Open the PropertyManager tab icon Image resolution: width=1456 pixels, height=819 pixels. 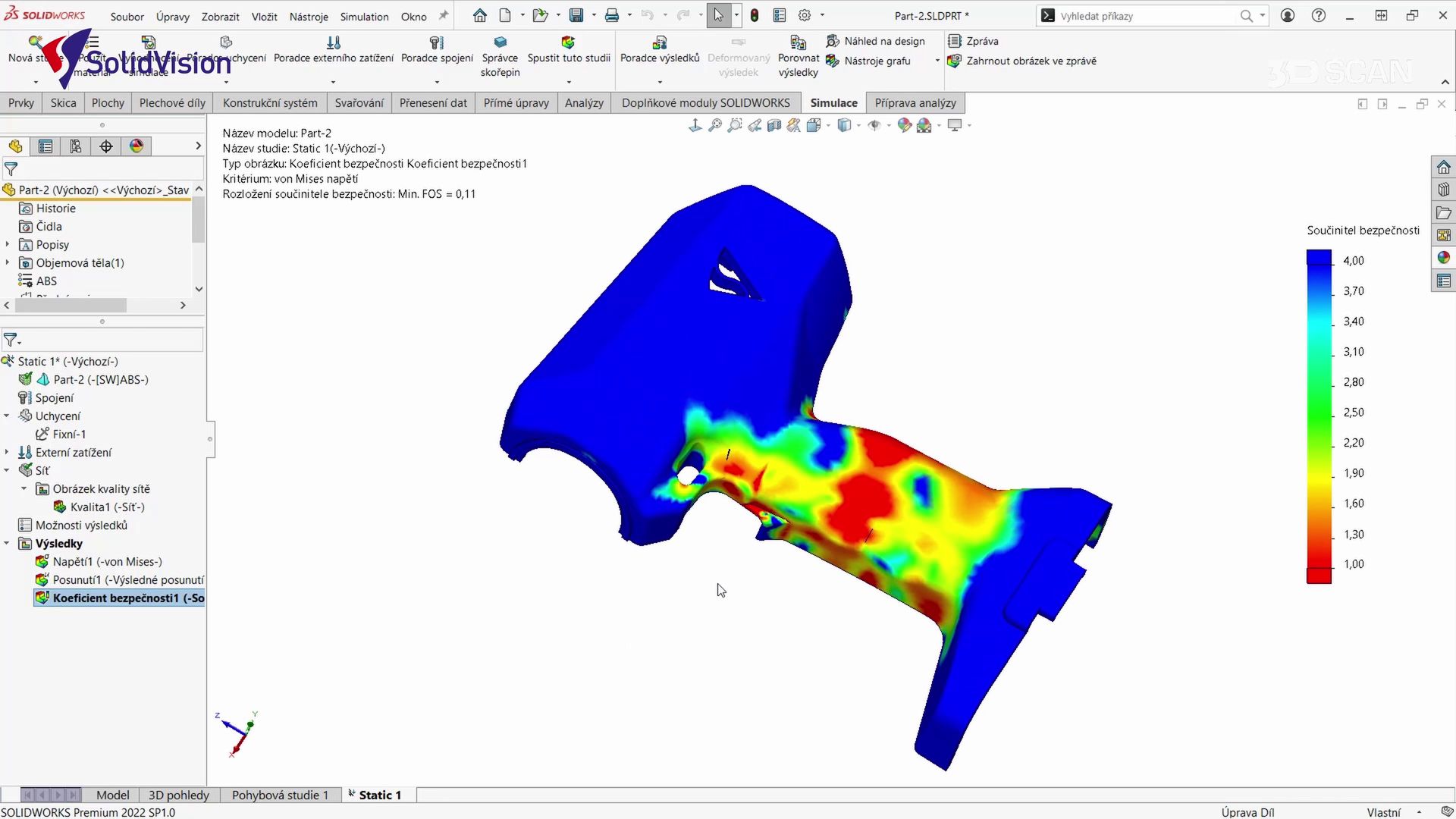45,146
